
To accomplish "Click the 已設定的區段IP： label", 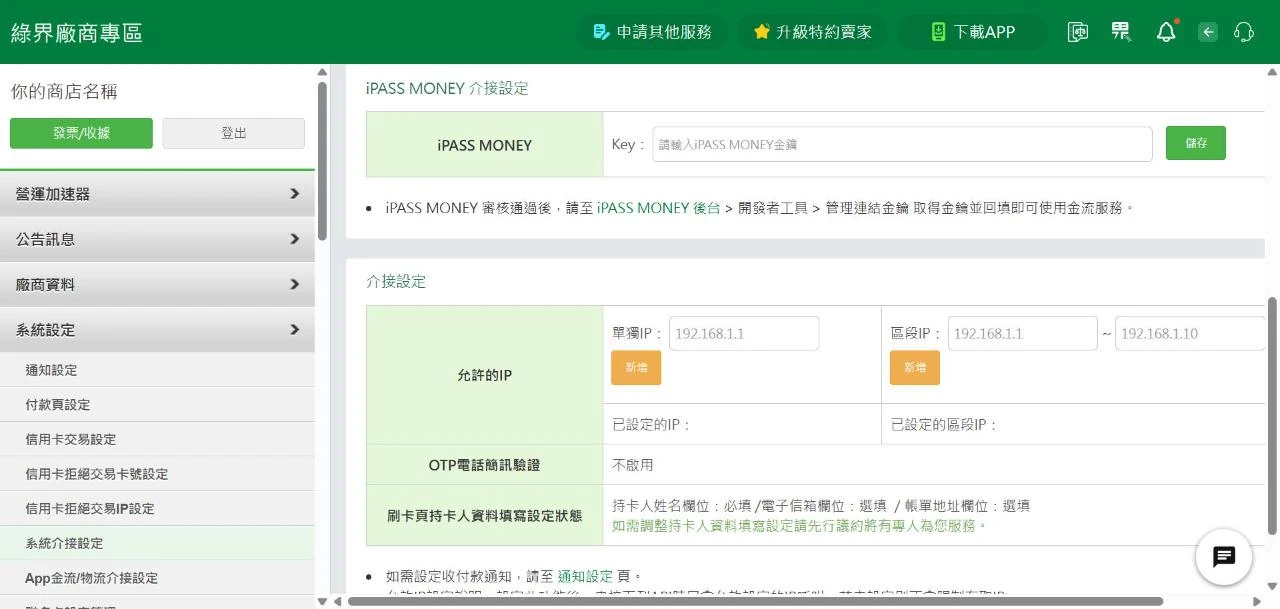I will (x=945, y=424).
